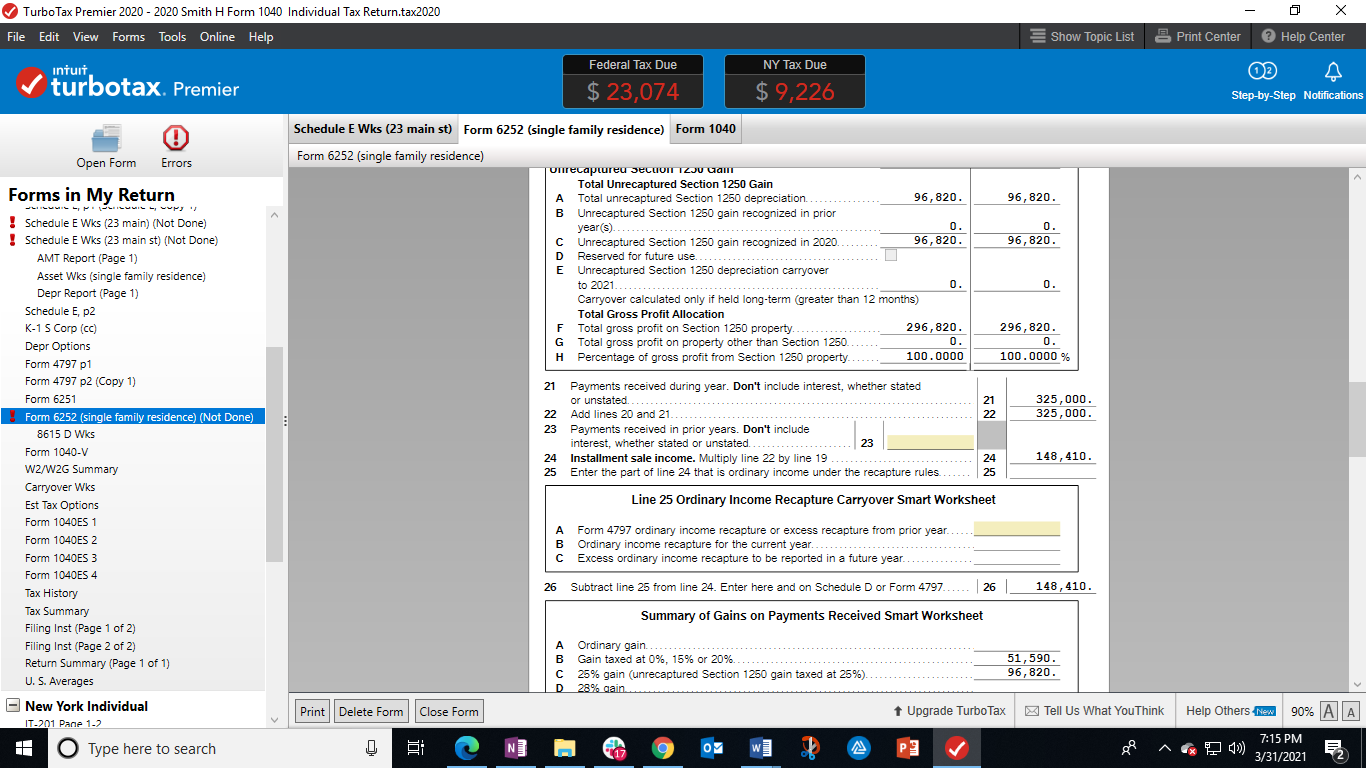Image resolution: width=1366 pixels, height=768 pixels.
Task: Open the Windows Start menu
Action: click(23, 748)
